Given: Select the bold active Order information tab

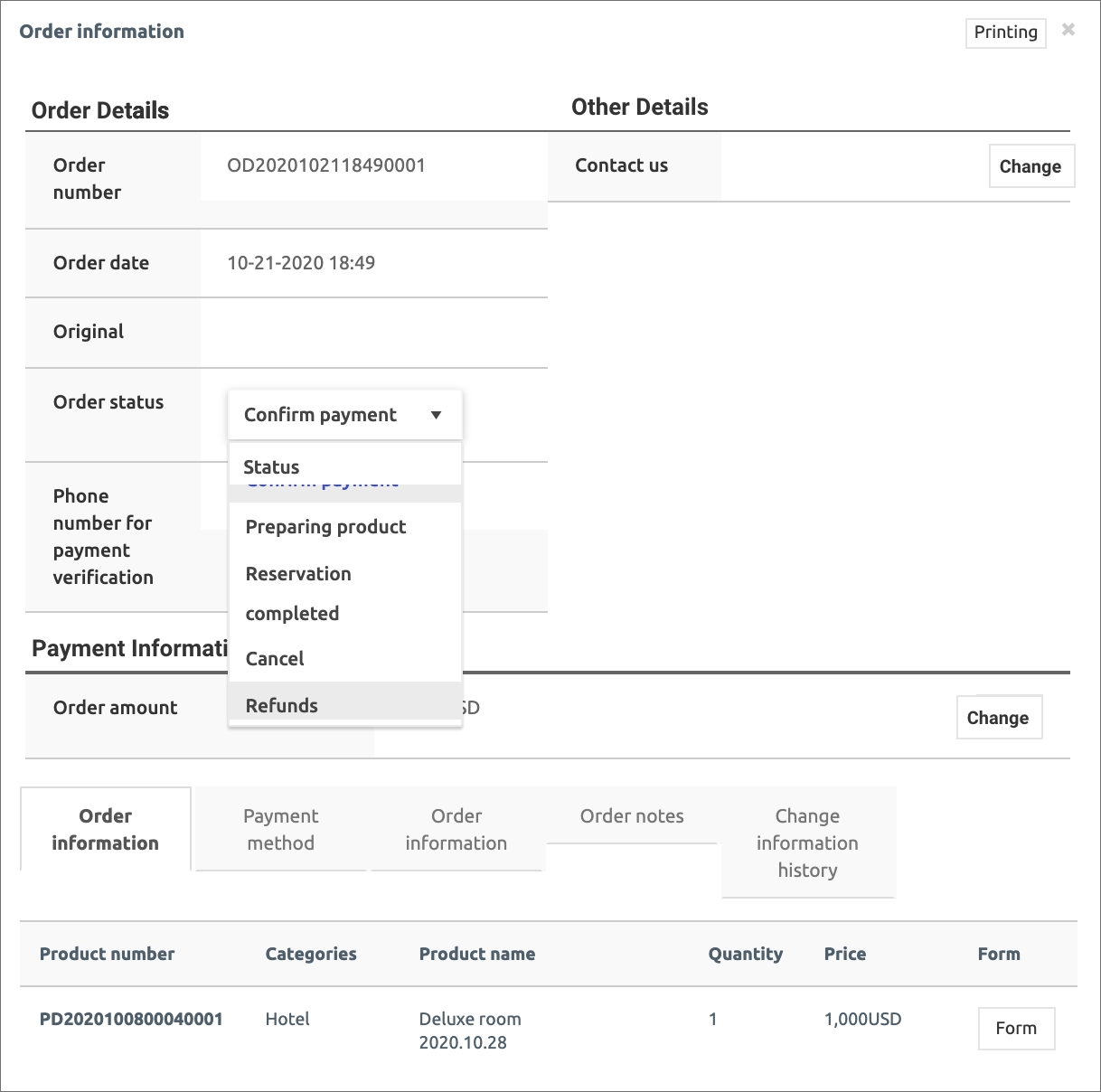Looking at the screenshot, I should click(106, 829).
